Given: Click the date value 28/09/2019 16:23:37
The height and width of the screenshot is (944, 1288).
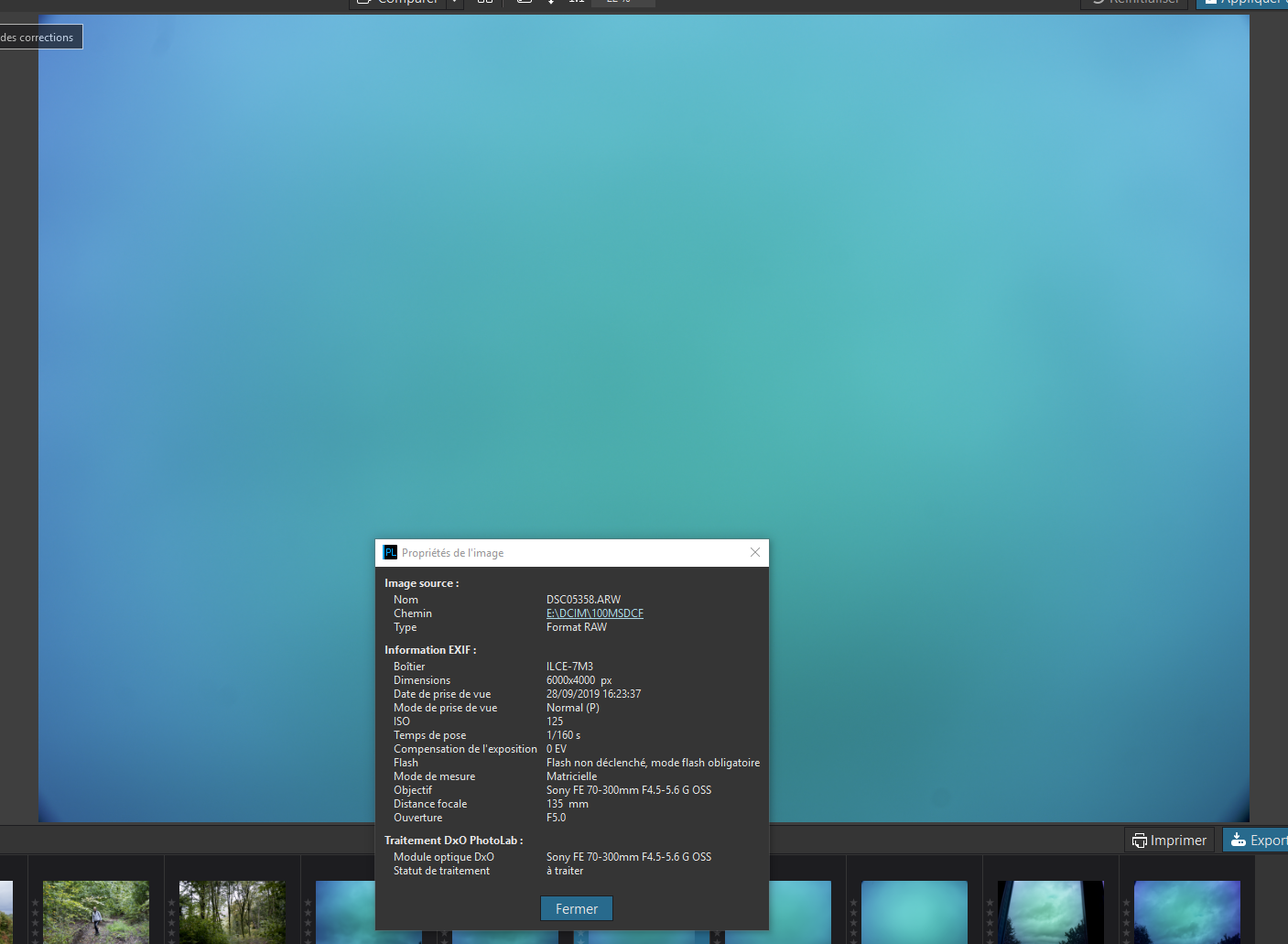Looking at the screenshot, I should tap(593, 694).
